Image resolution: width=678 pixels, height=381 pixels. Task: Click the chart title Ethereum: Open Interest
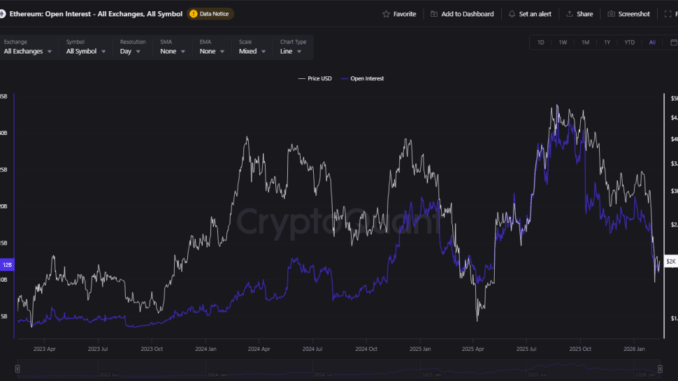[x=96, y=14]
